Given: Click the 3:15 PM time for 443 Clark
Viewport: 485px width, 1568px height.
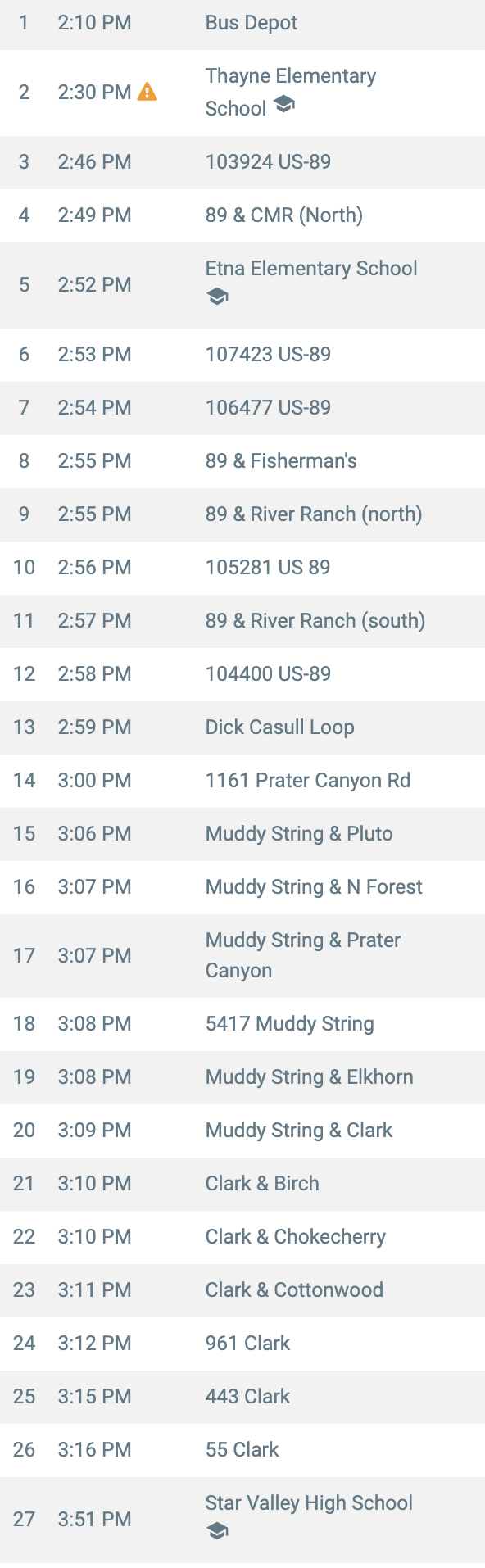Looking at the screenshot, I should point(94,1397).
